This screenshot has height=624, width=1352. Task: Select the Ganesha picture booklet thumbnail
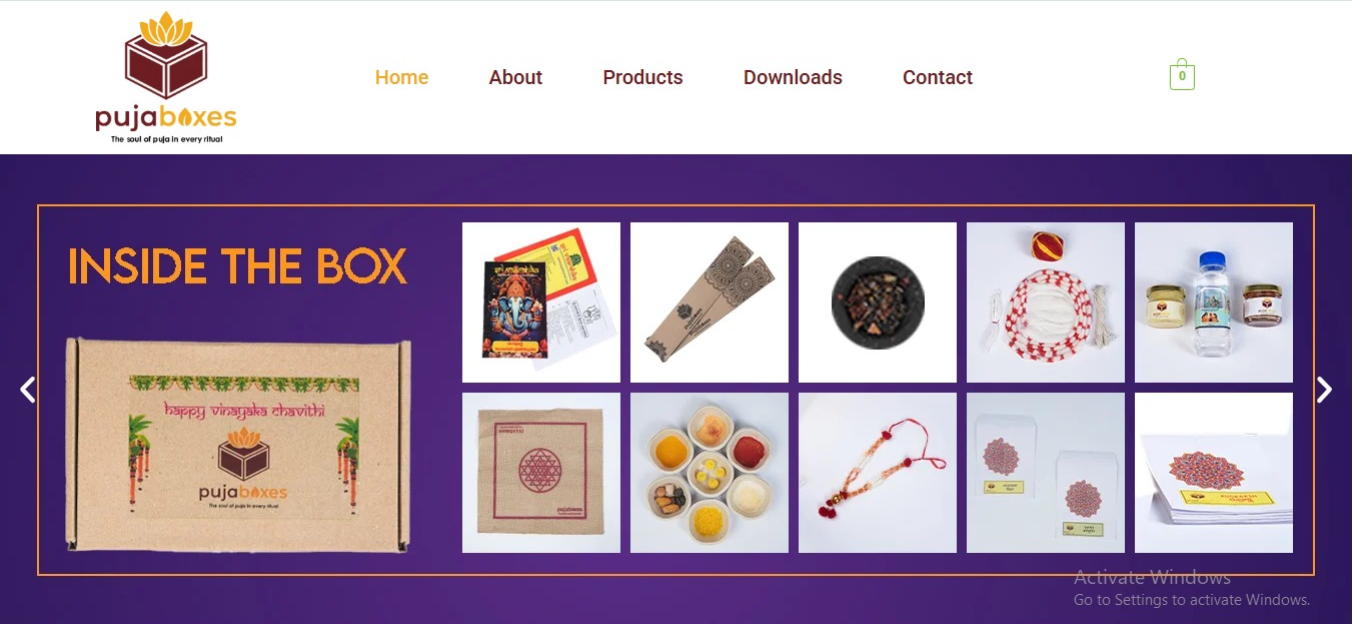[541, 302]
